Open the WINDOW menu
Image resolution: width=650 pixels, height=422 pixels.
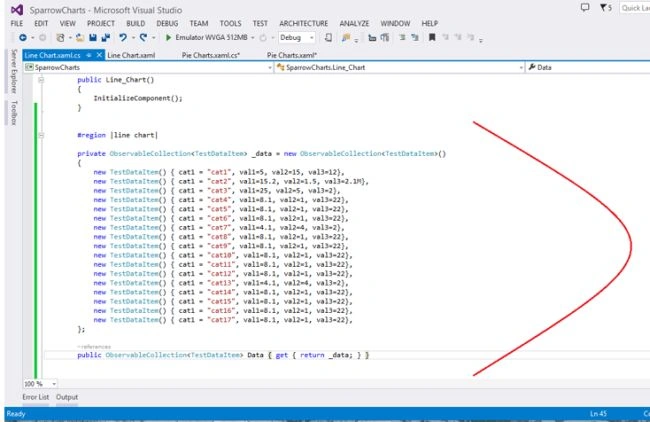(395, 24)
